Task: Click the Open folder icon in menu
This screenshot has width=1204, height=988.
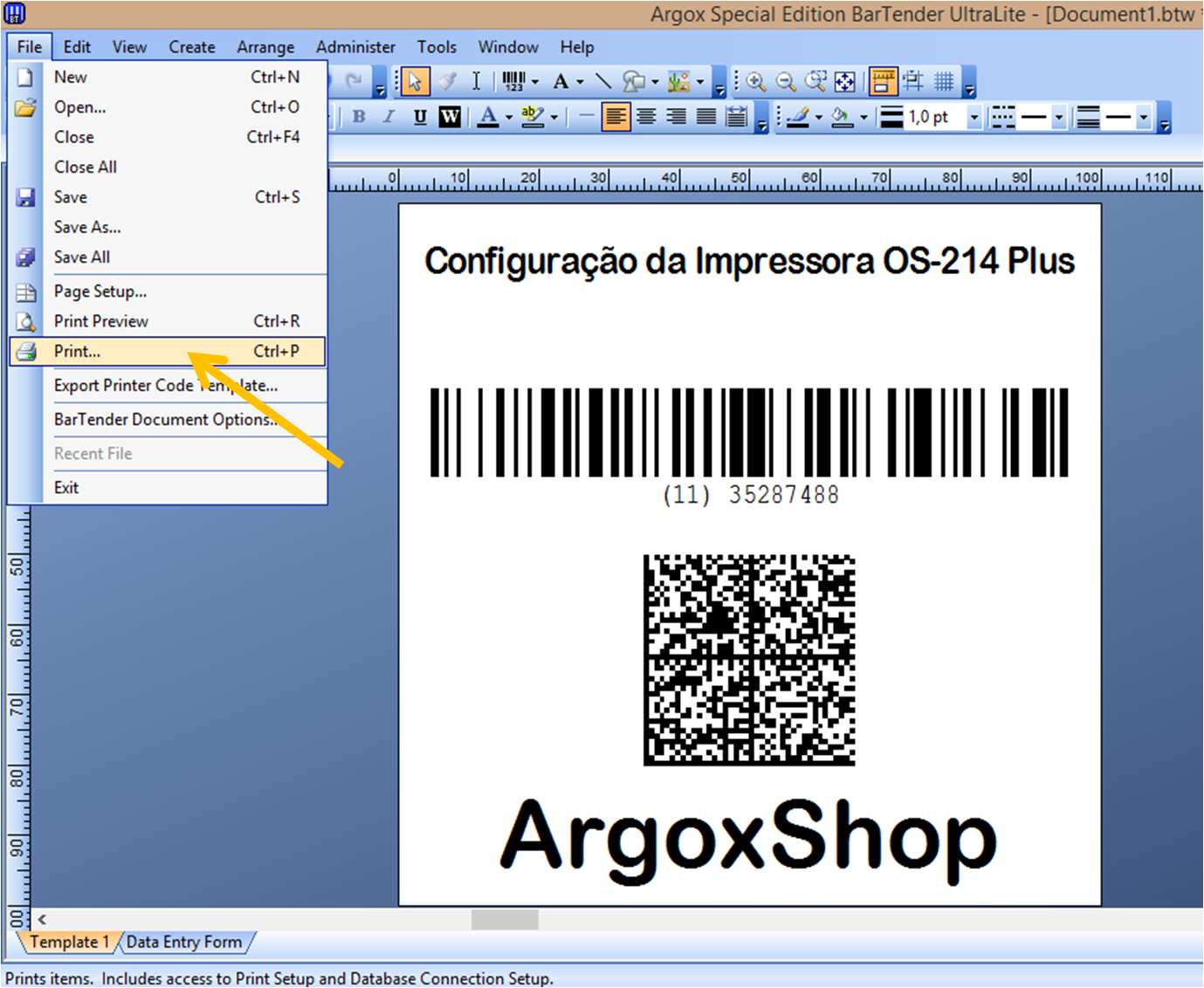Action: [x=26, y=107]
